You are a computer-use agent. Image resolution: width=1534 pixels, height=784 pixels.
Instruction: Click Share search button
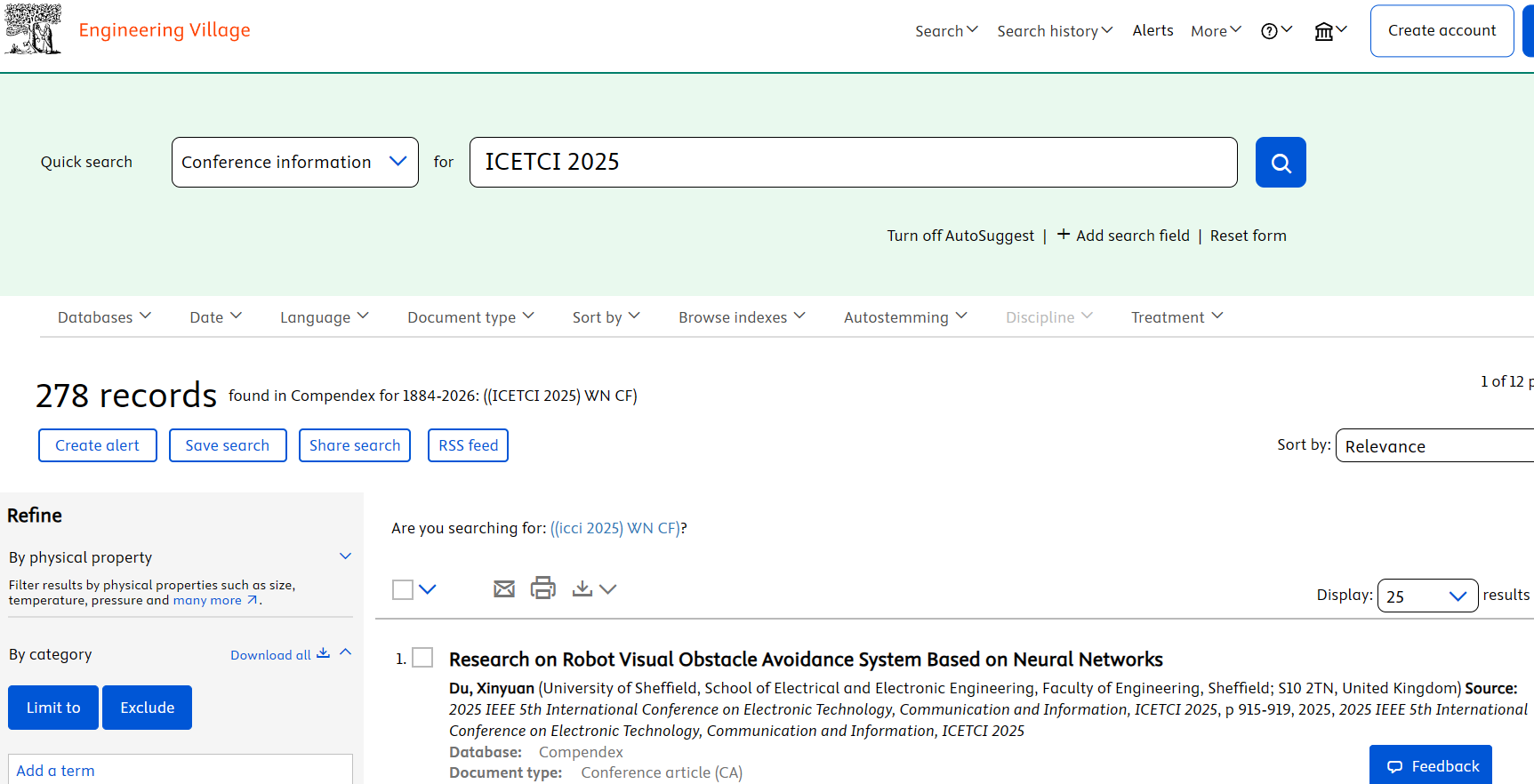[355, 445]
